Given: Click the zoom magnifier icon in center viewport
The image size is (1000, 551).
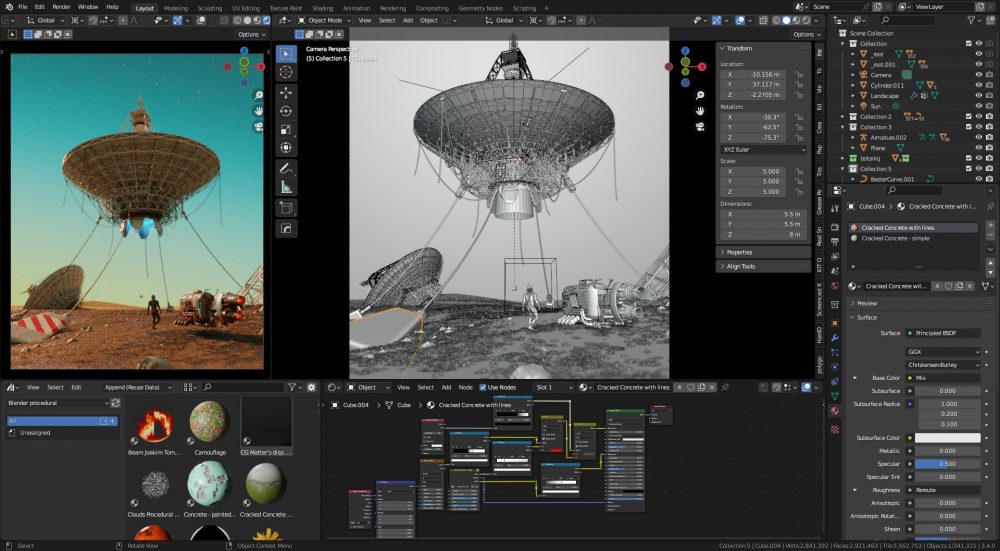Looking at the screenshot, I should pyautogui.click(x=700, y=96).
